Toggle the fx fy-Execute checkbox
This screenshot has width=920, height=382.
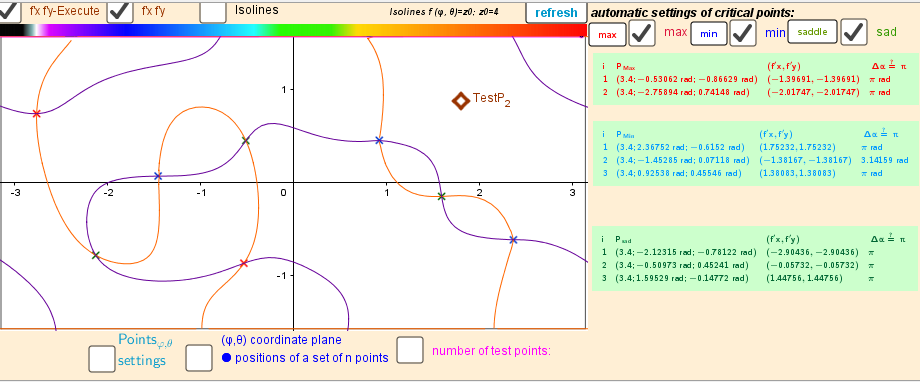[x=9, y=11]
